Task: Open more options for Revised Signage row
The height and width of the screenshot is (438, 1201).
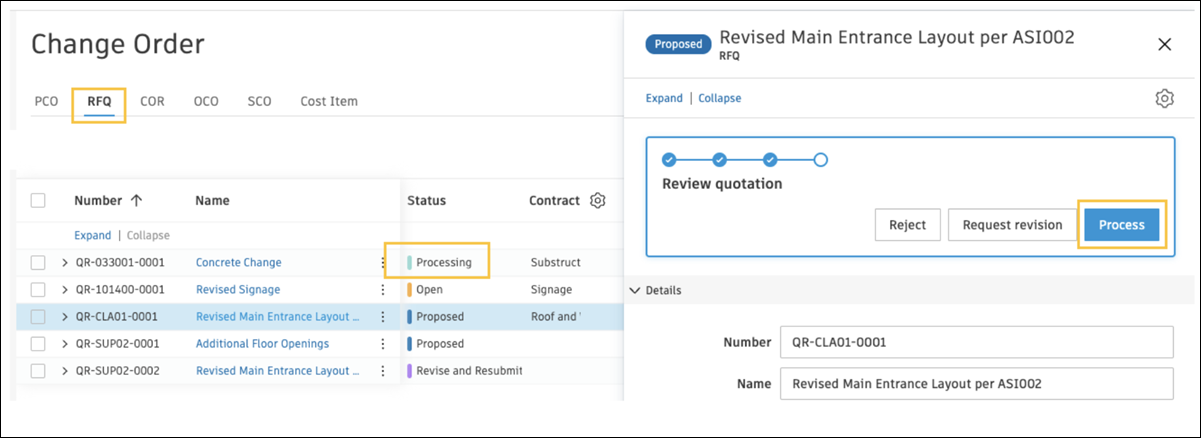Action: (382, 290)
